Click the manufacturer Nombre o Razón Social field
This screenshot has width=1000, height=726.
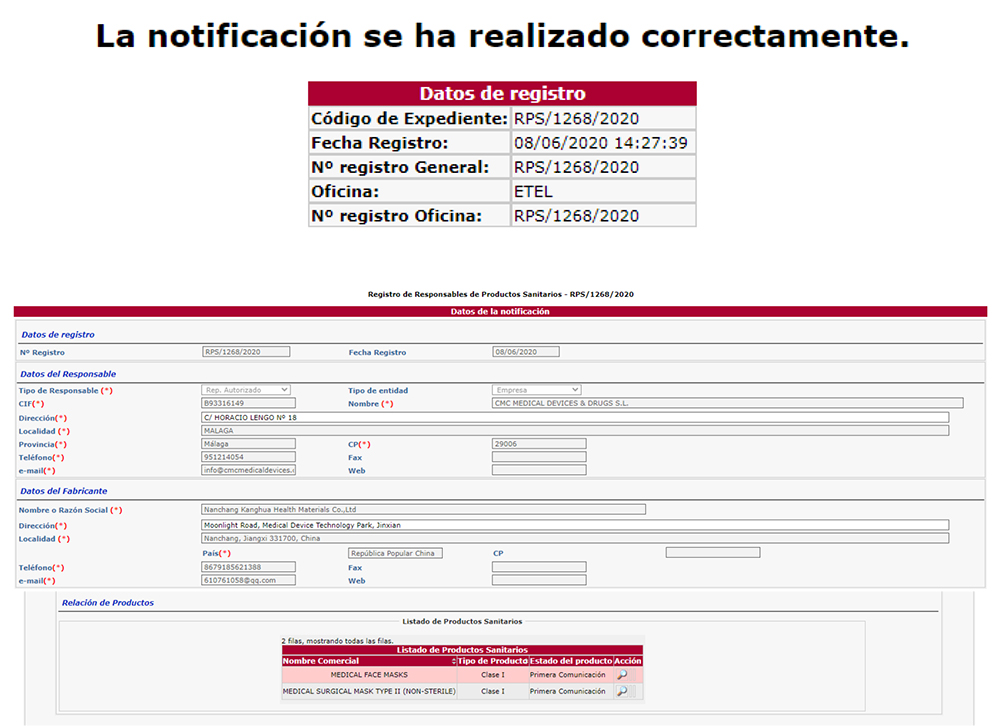423,509
